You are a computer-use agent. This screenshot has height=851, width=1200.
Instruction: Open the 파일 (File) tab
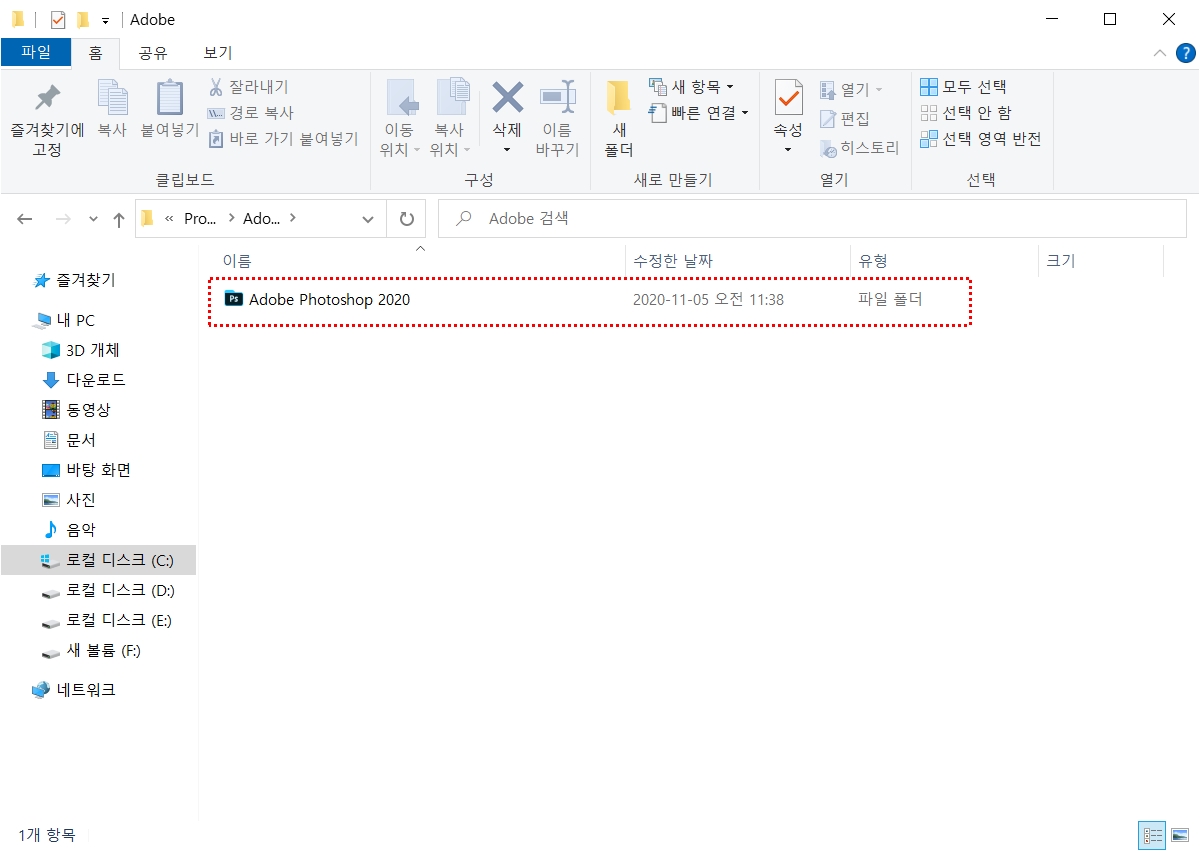coord(36,53)
